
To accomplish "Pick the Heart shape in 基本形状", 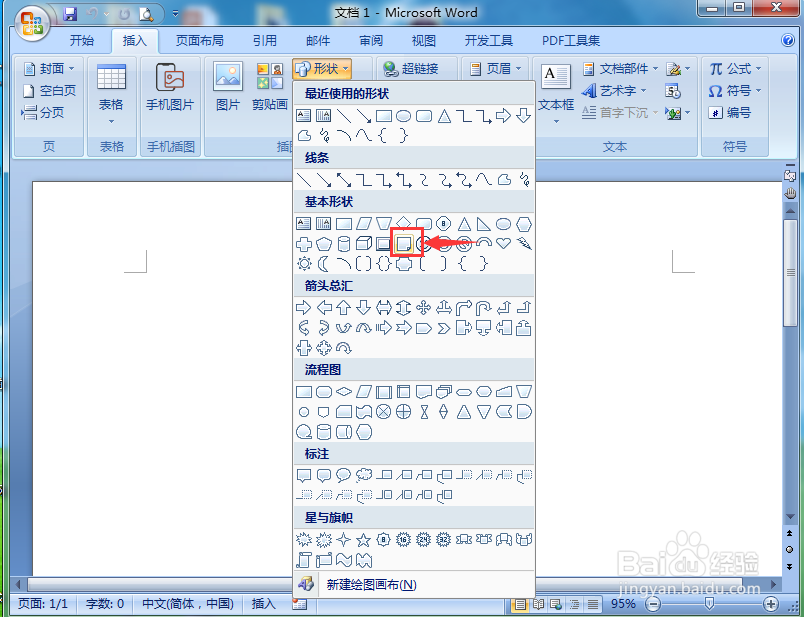I will [x=504, y=243].
